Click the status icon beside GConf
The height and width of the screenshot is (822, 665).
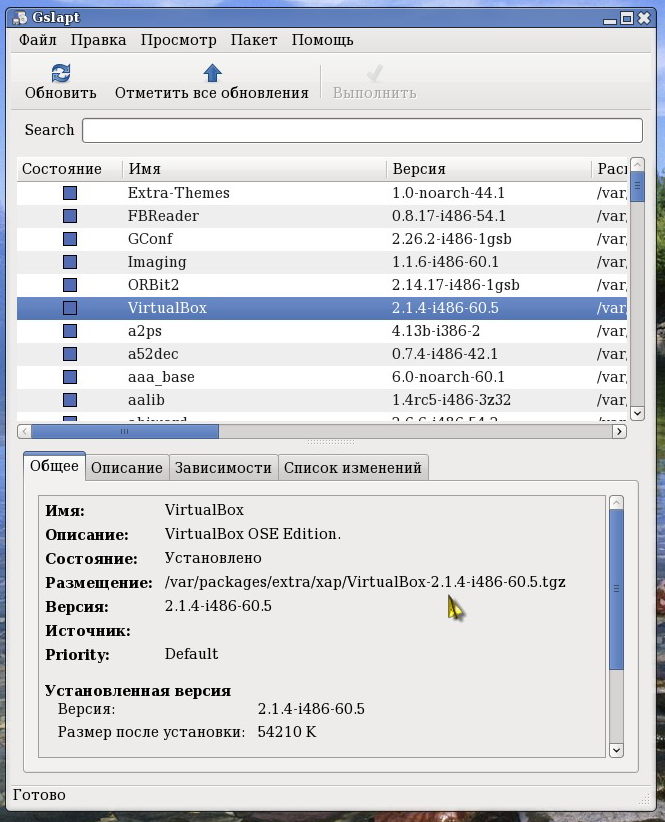coord(70,239)
